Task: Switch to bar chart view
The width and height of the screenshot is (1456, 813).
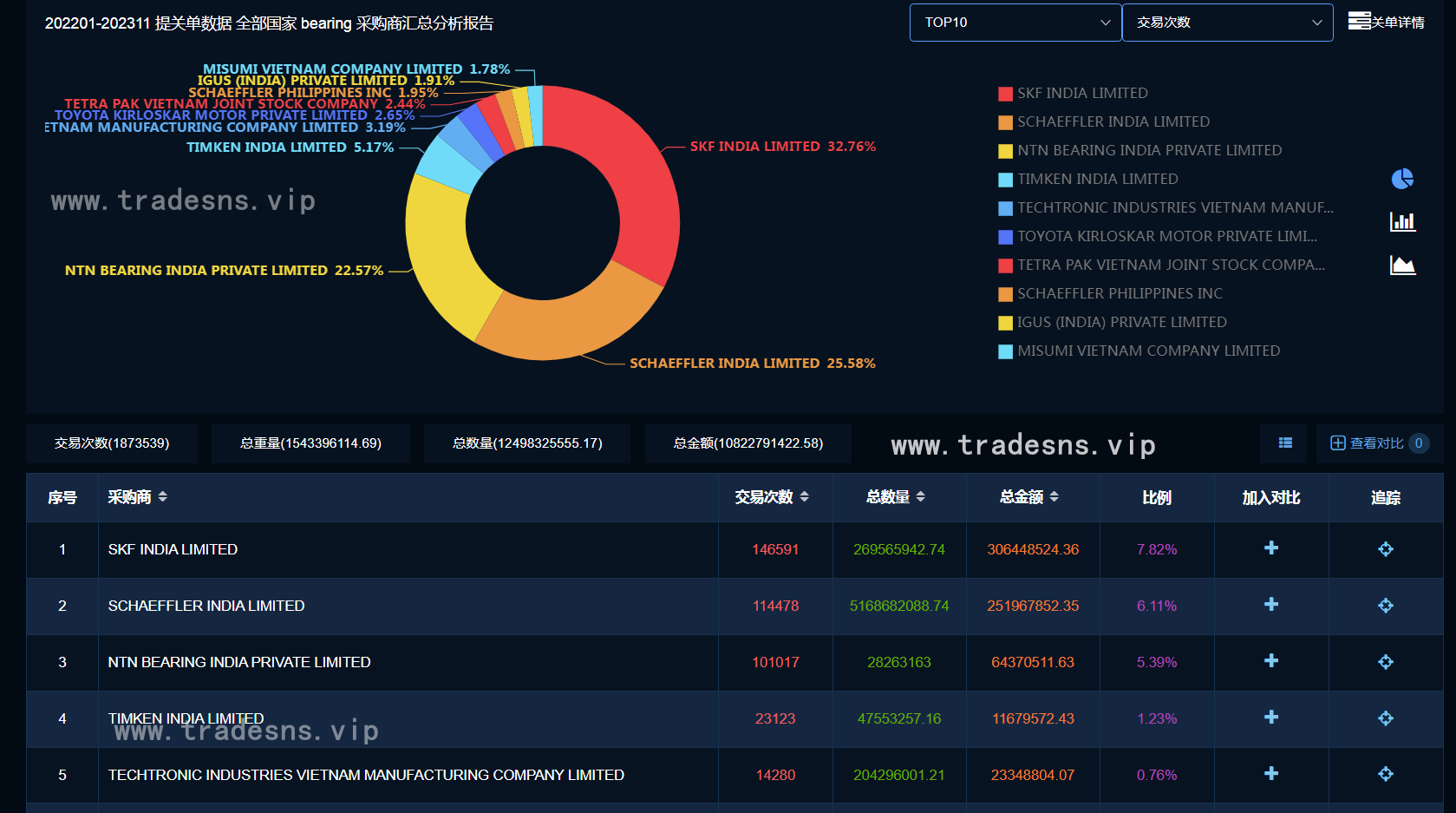Action: tap(1402, 222)
